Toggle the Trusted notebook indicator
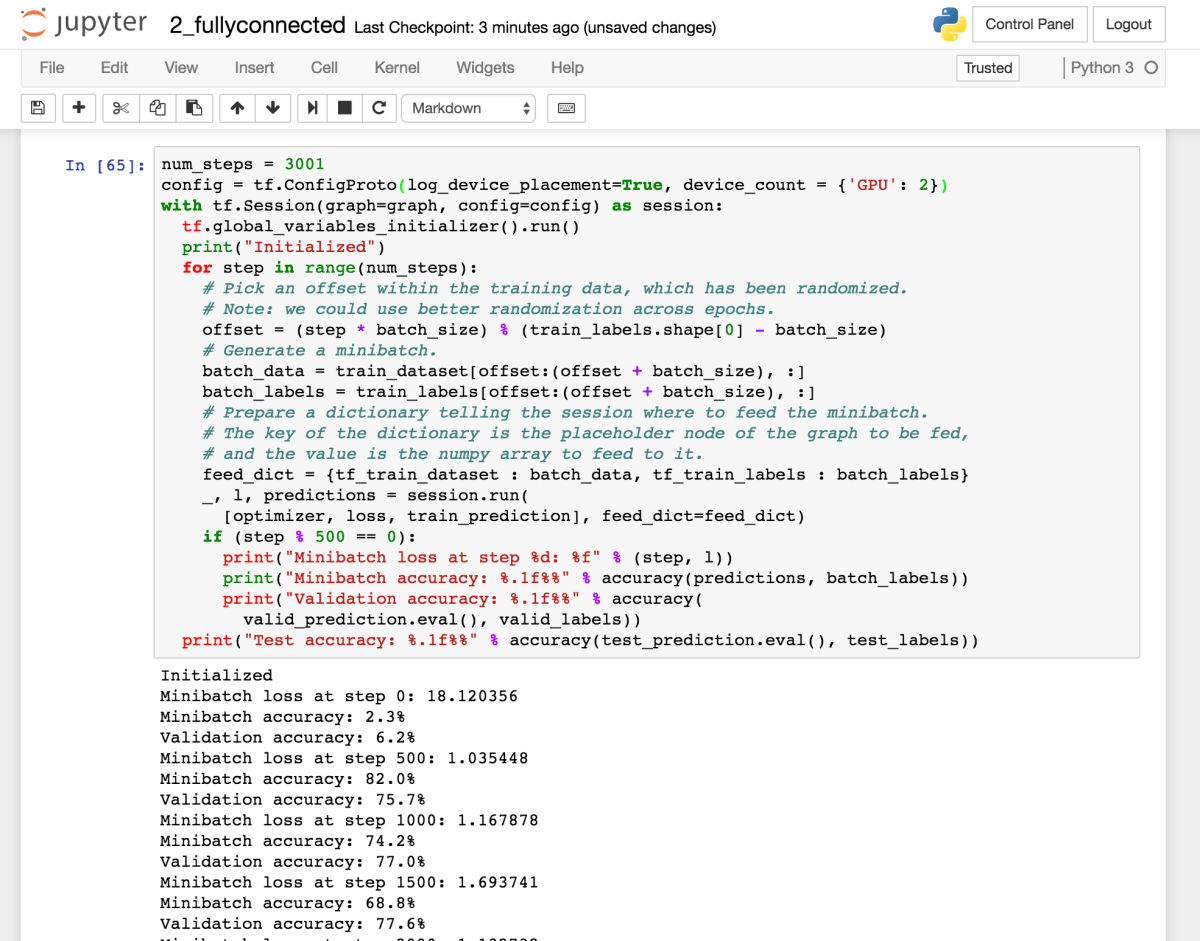 (988, 68)
